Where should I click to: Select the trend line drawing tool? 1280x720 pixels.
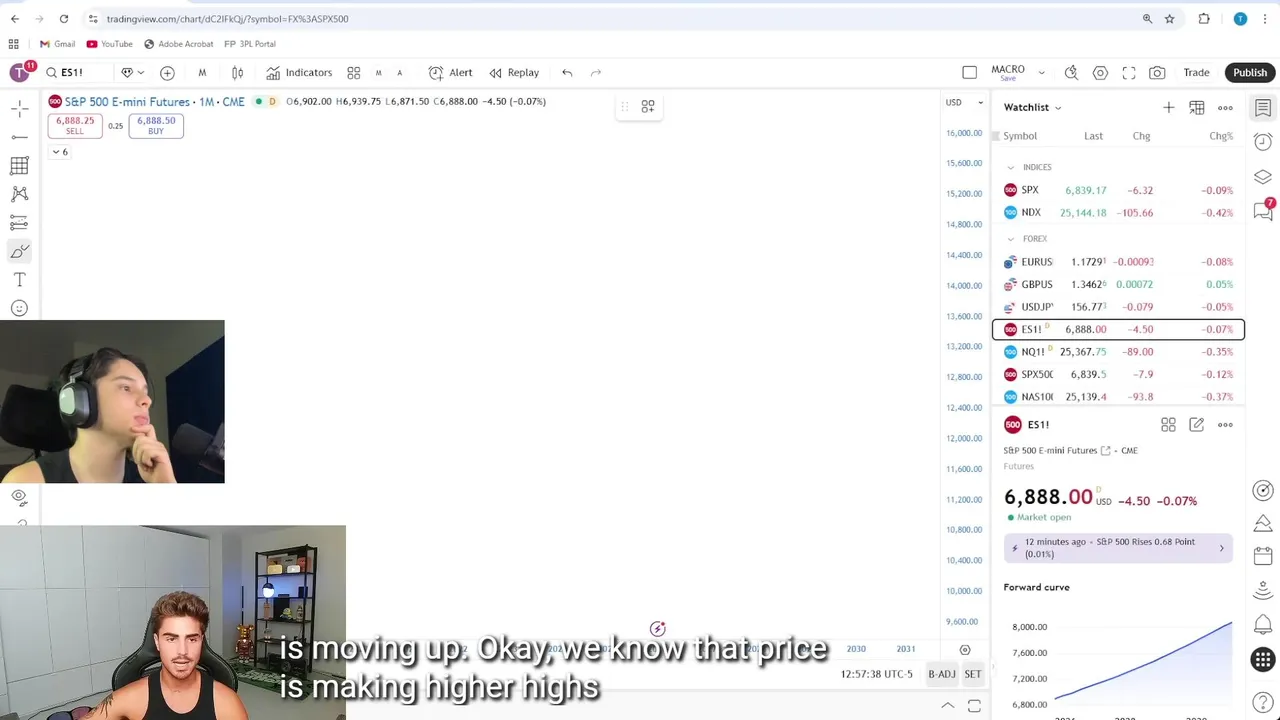[x=19, y=137]
